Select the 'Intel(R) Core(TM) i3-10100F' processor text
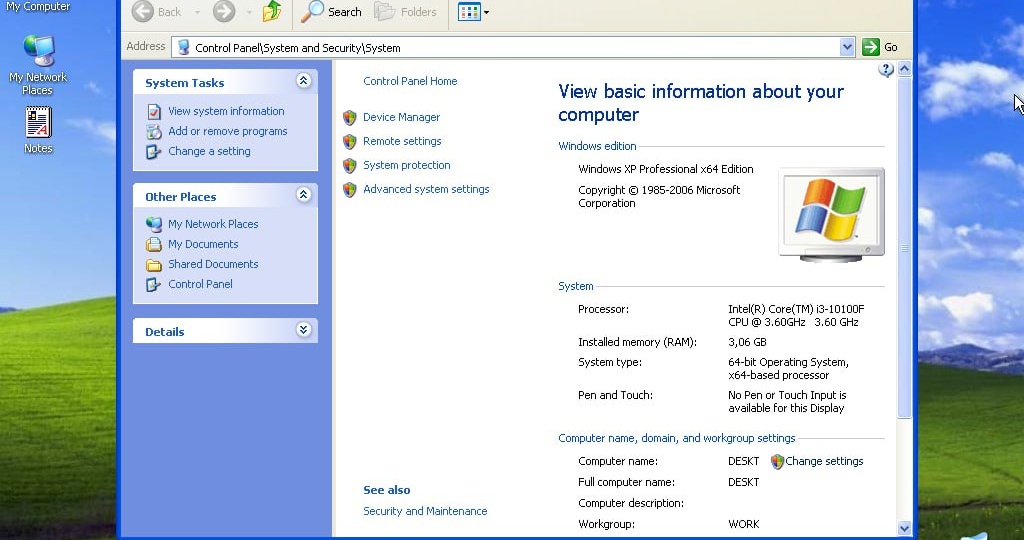 click(x=796, y=309)
